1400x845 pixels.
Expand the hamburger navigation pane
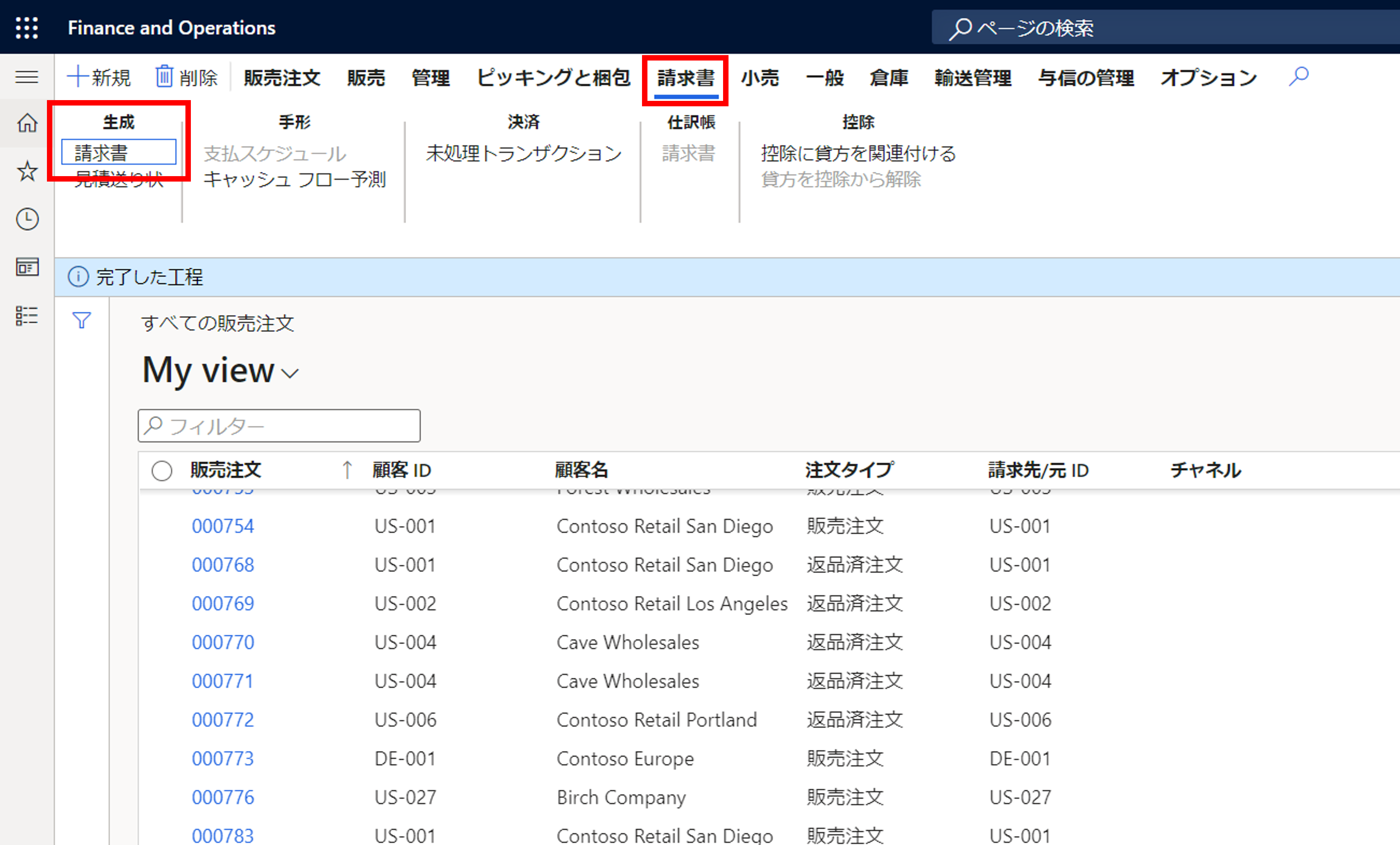tap(27, 77)
